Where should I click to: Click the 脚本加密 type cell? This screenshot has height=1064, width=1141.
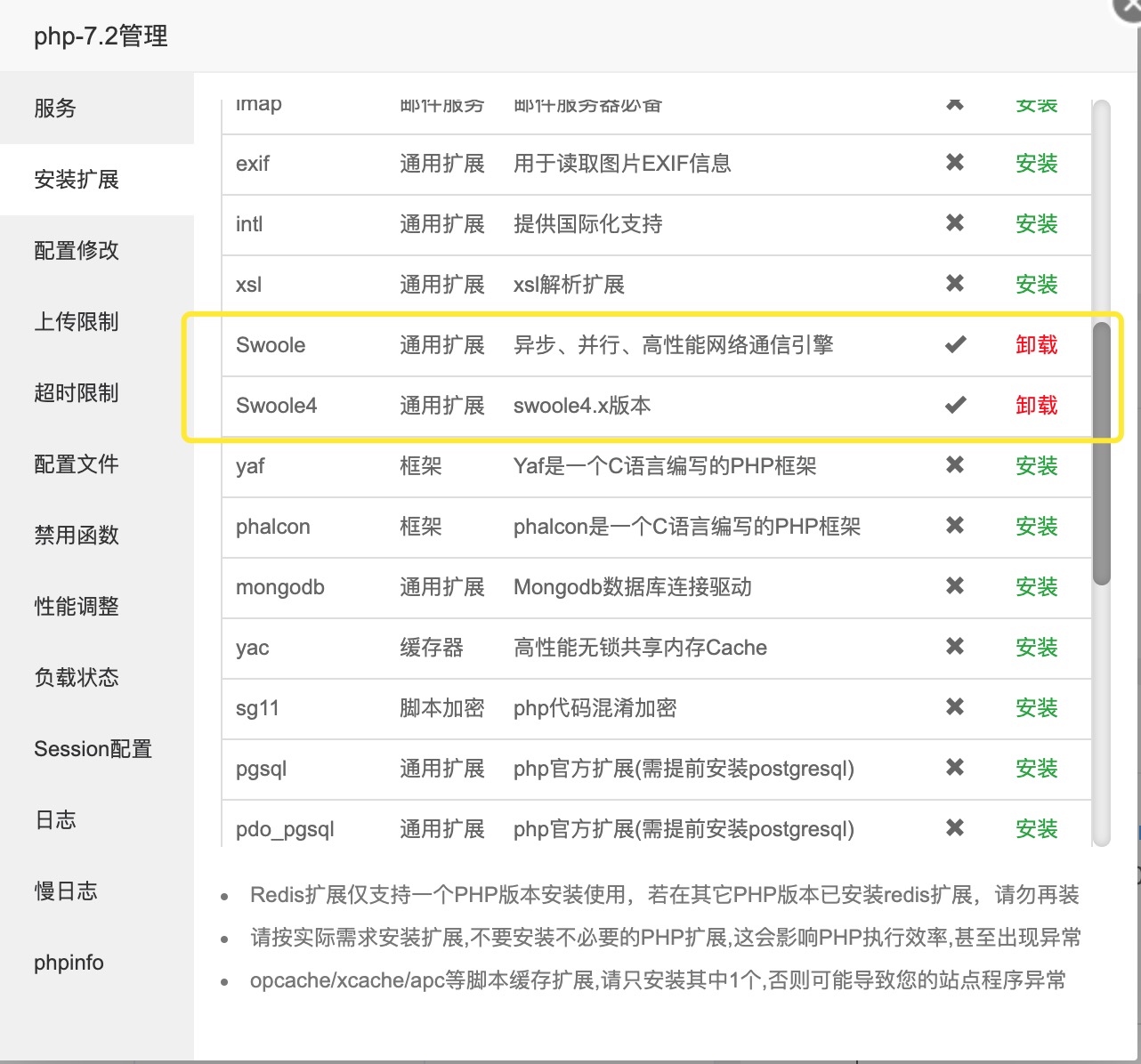[442, 708]
